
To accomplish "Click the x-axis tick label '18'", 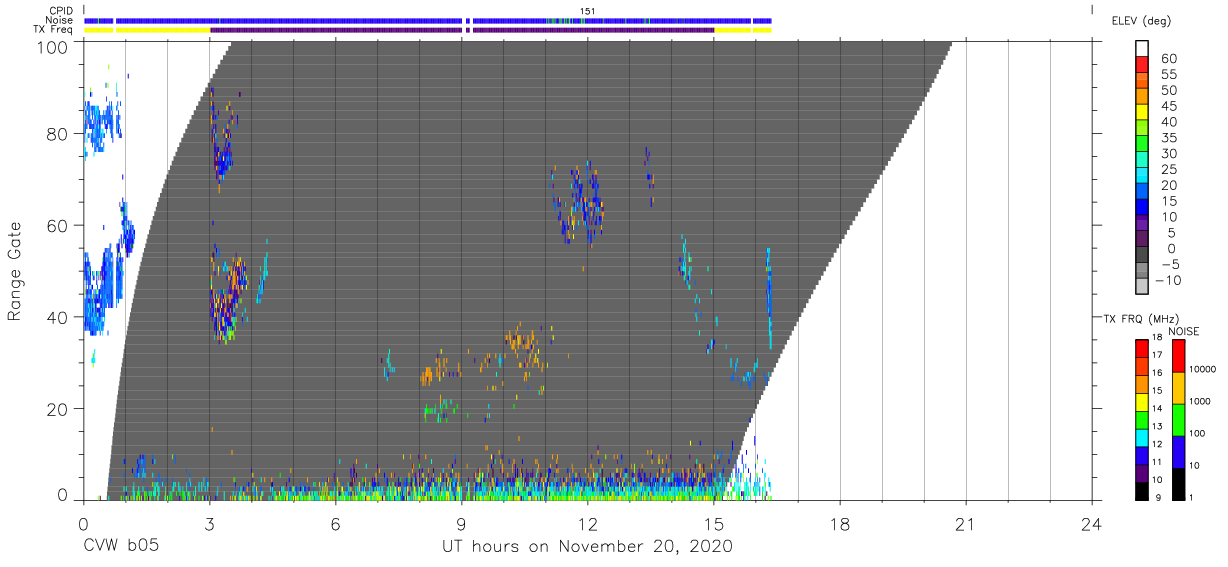I will pyautogui.click(x=840, y=523).
